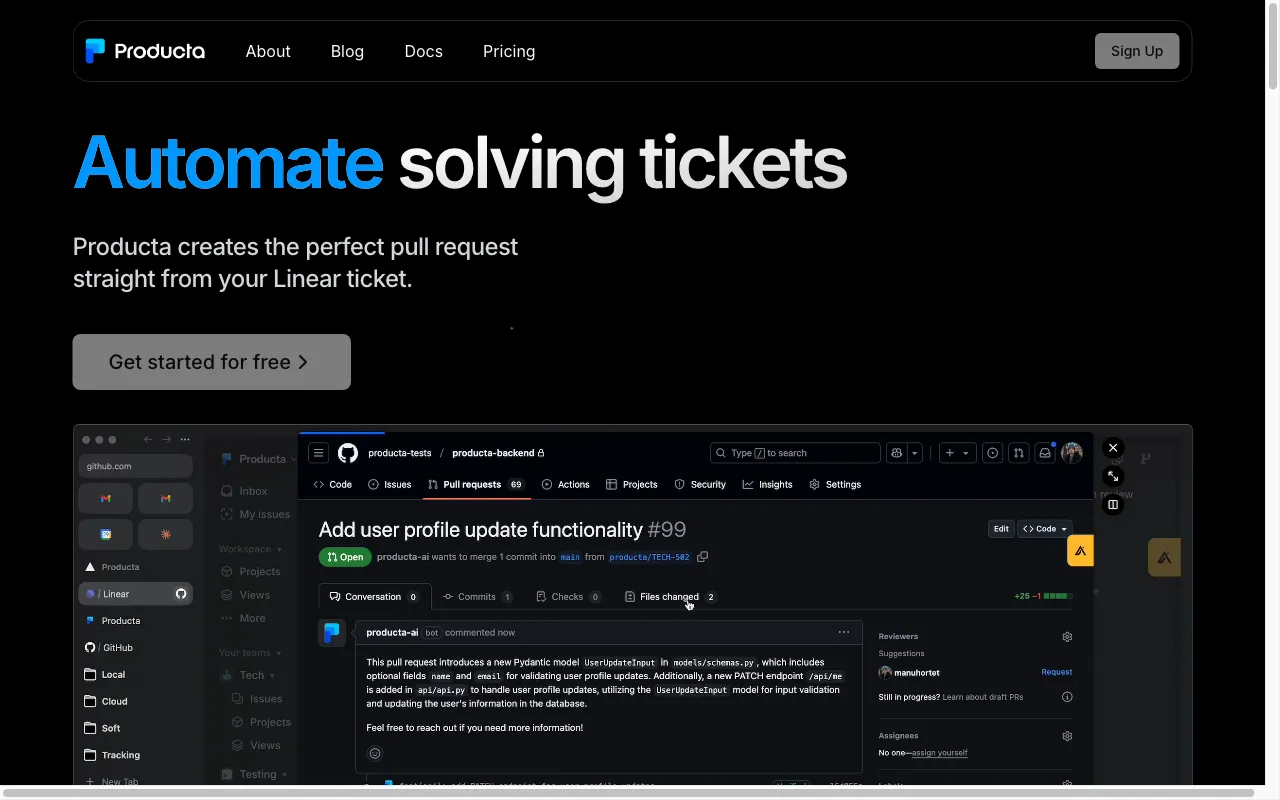Image resolution: width=1280 pixels, height=800 pixels.
Task: Switch to the Checks tab
Action: tap(568, 596)
